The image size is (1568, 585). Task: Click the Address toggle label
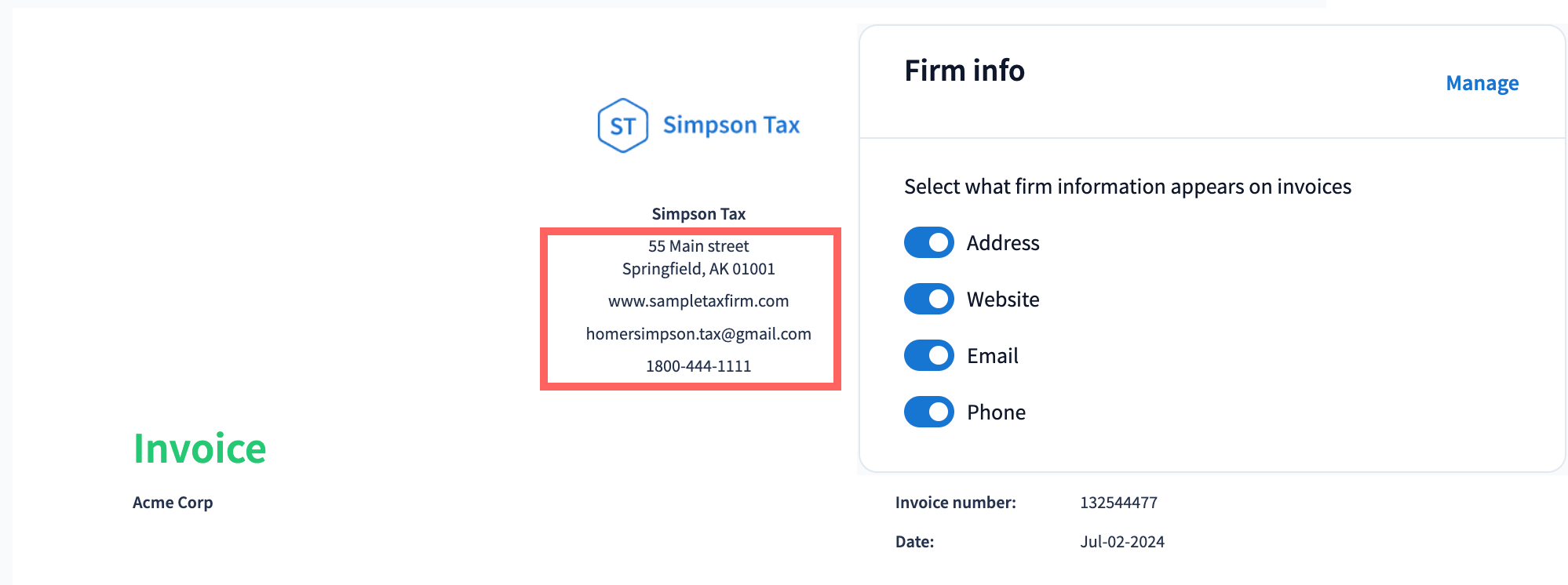[x=1003, y=243]
